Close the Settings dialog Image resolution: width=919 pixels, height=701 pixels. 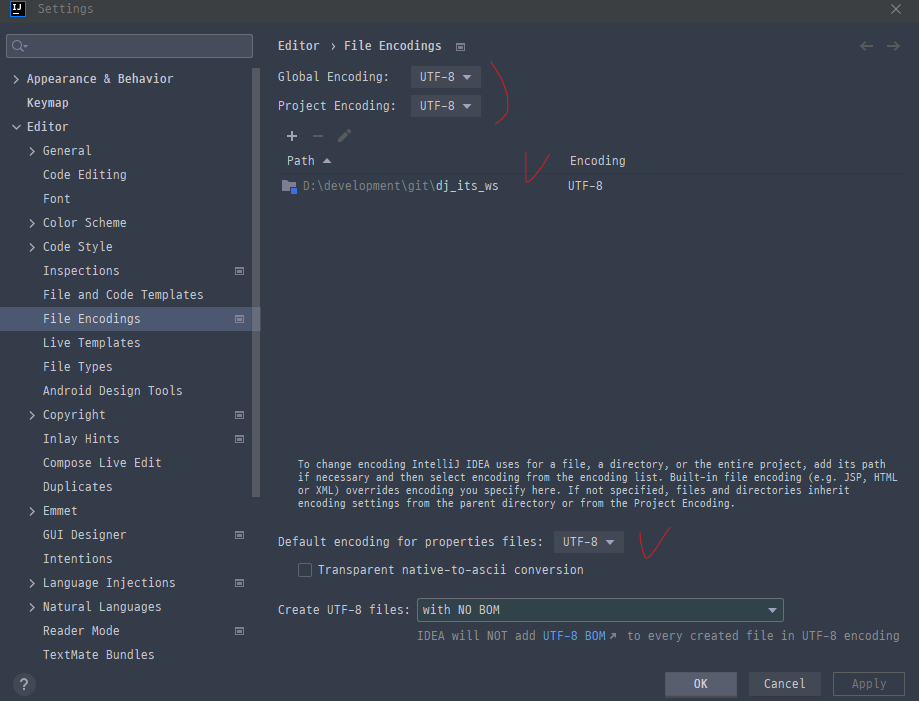[896, 9]
